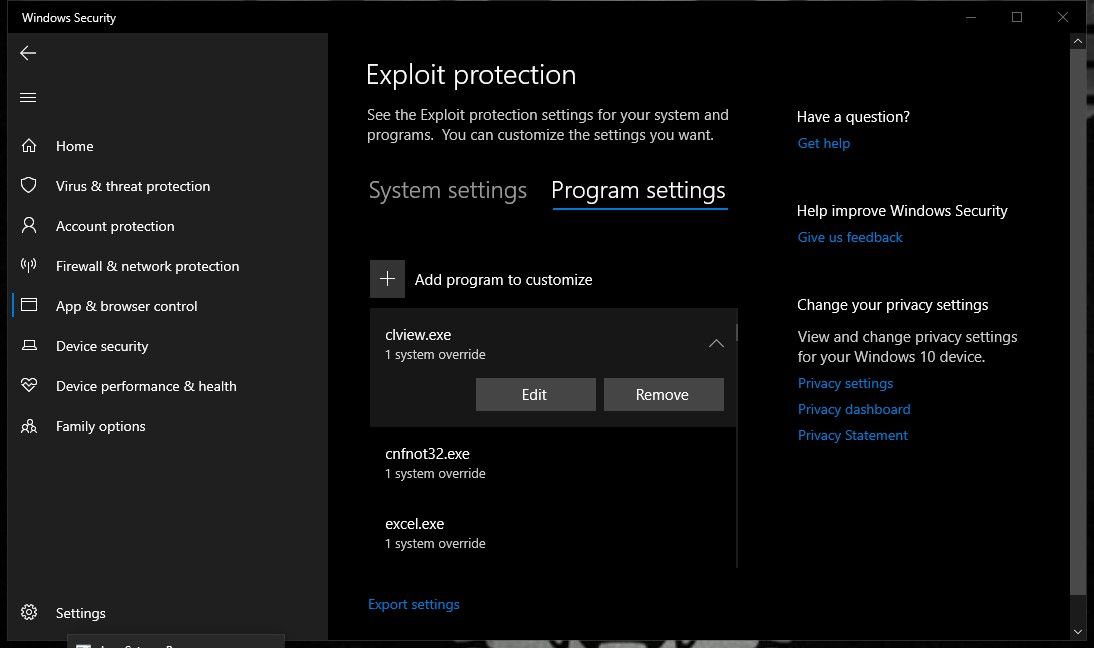Collapse the clview.exe entry chevron
1094x648 pixels.
[716, 344]
